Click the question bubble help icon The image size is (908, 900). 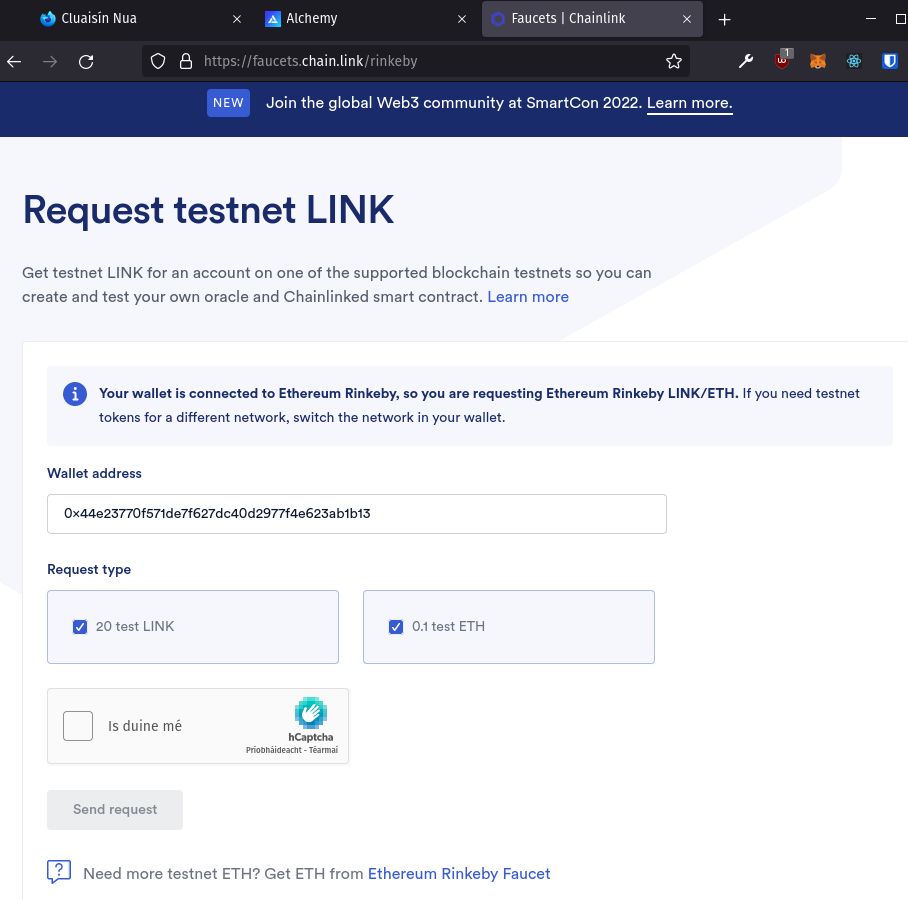point(58,872)
